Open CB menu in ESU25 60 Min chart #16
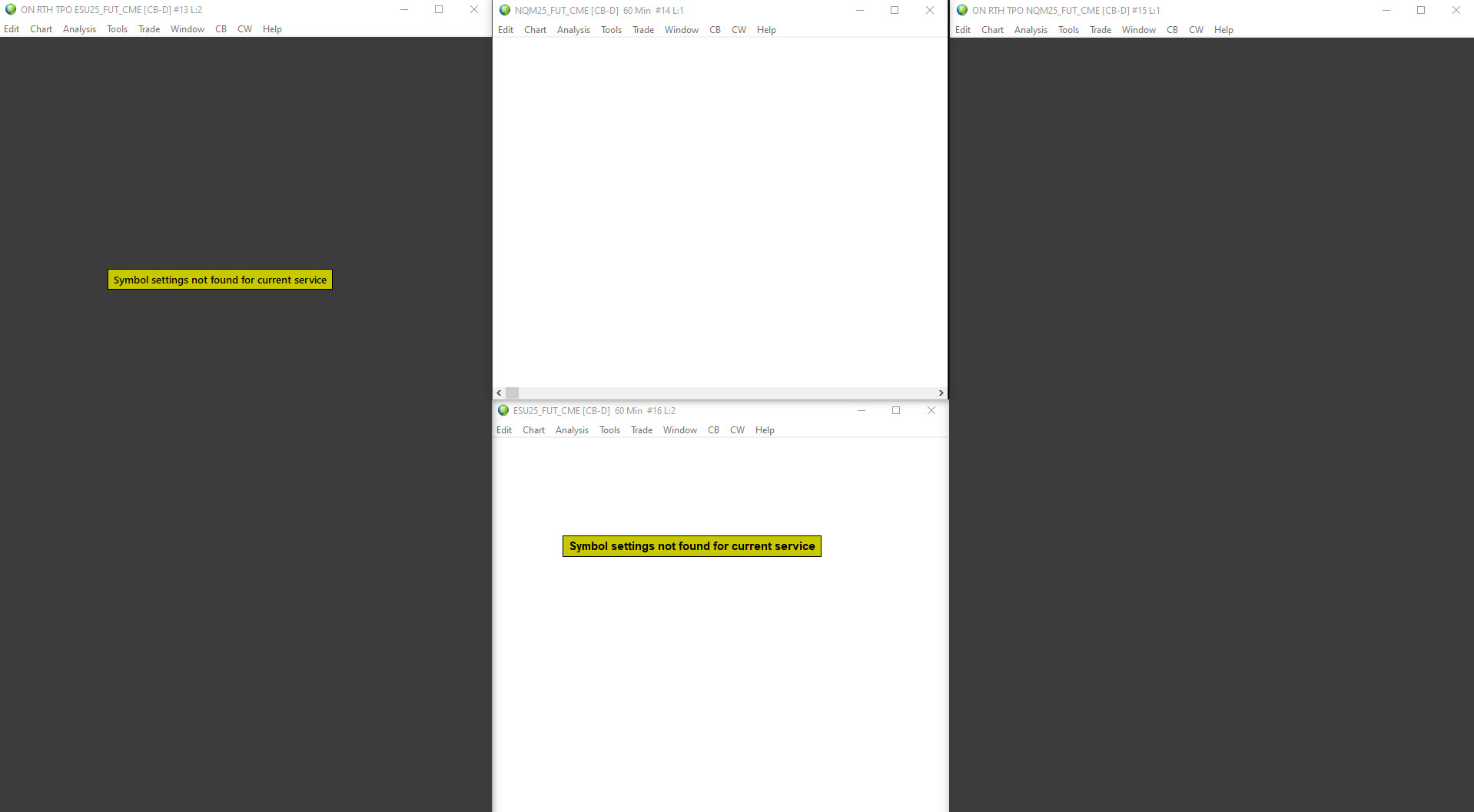 (714, 430)
